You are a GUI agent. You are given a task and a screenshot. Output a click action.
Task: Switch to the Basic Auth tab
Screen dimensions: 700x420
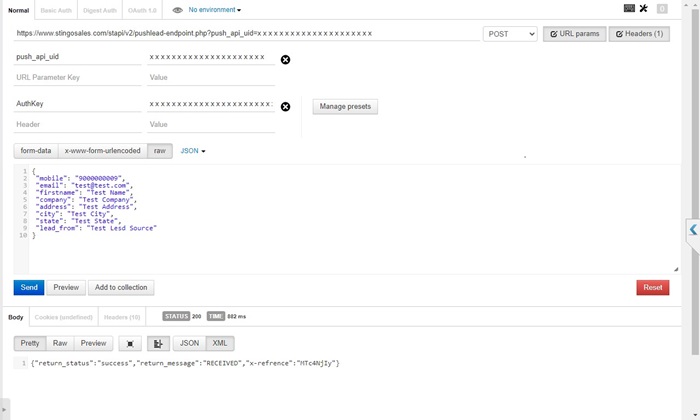tap(56, 10)
